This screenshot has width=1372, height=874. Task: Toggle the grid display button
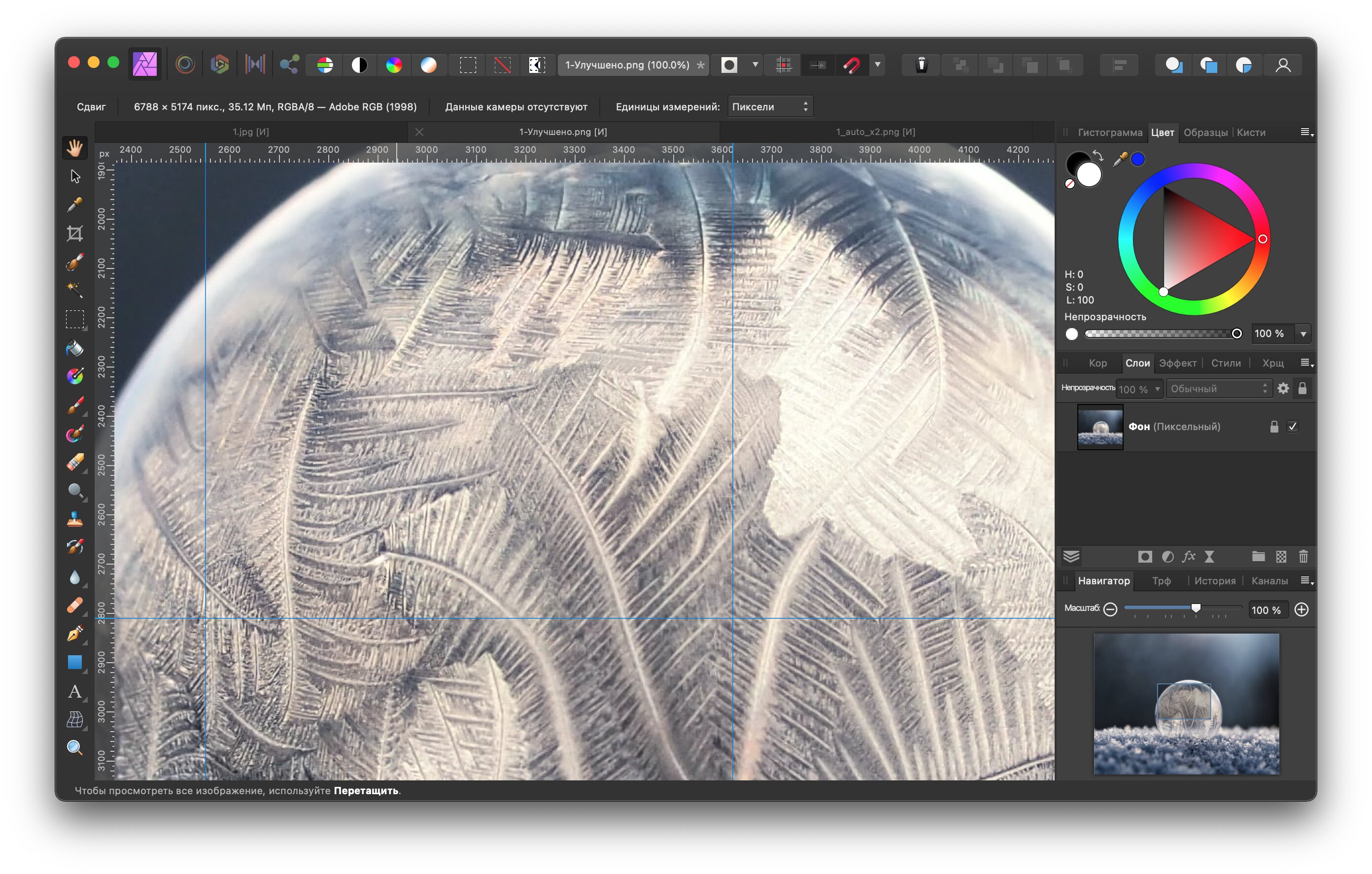pos(784,65)
